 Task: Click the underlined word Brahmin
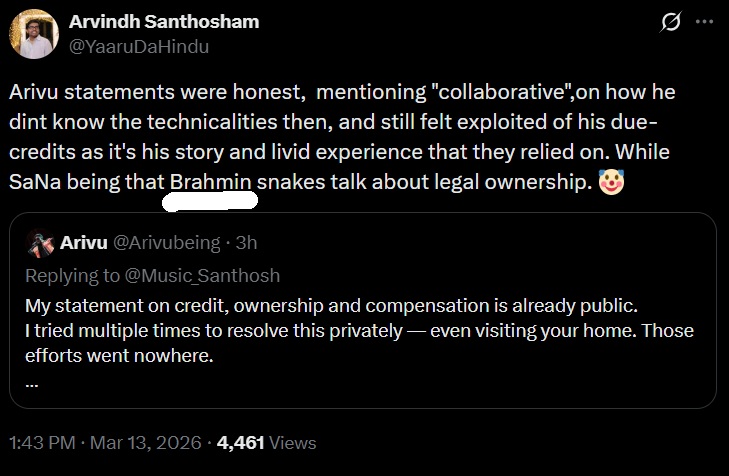pos(212,182)
